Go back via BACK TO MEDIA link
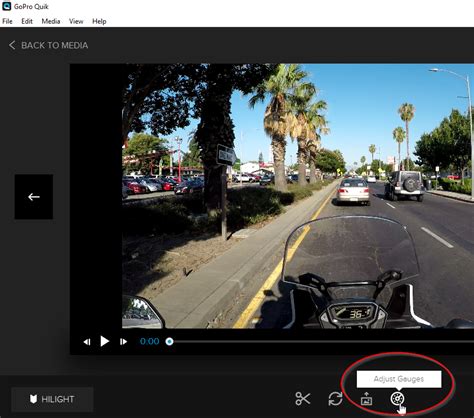The height and width of the screenshot is (418, 474). (48, 45)
